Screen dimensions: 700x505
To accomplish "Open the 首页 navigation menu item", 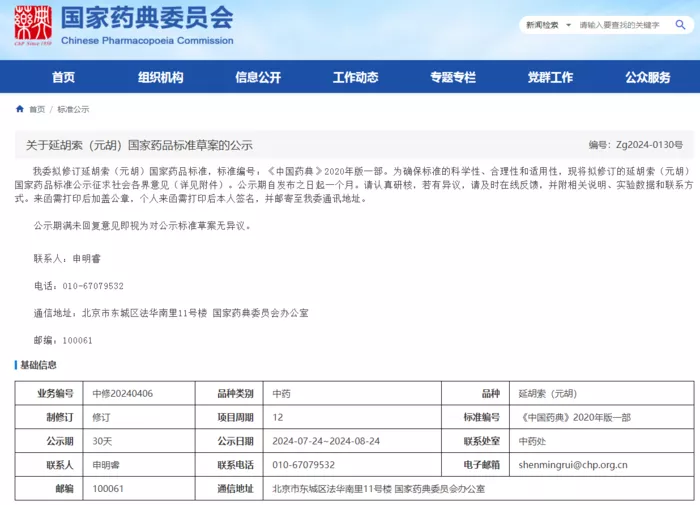I will [63, 77].
